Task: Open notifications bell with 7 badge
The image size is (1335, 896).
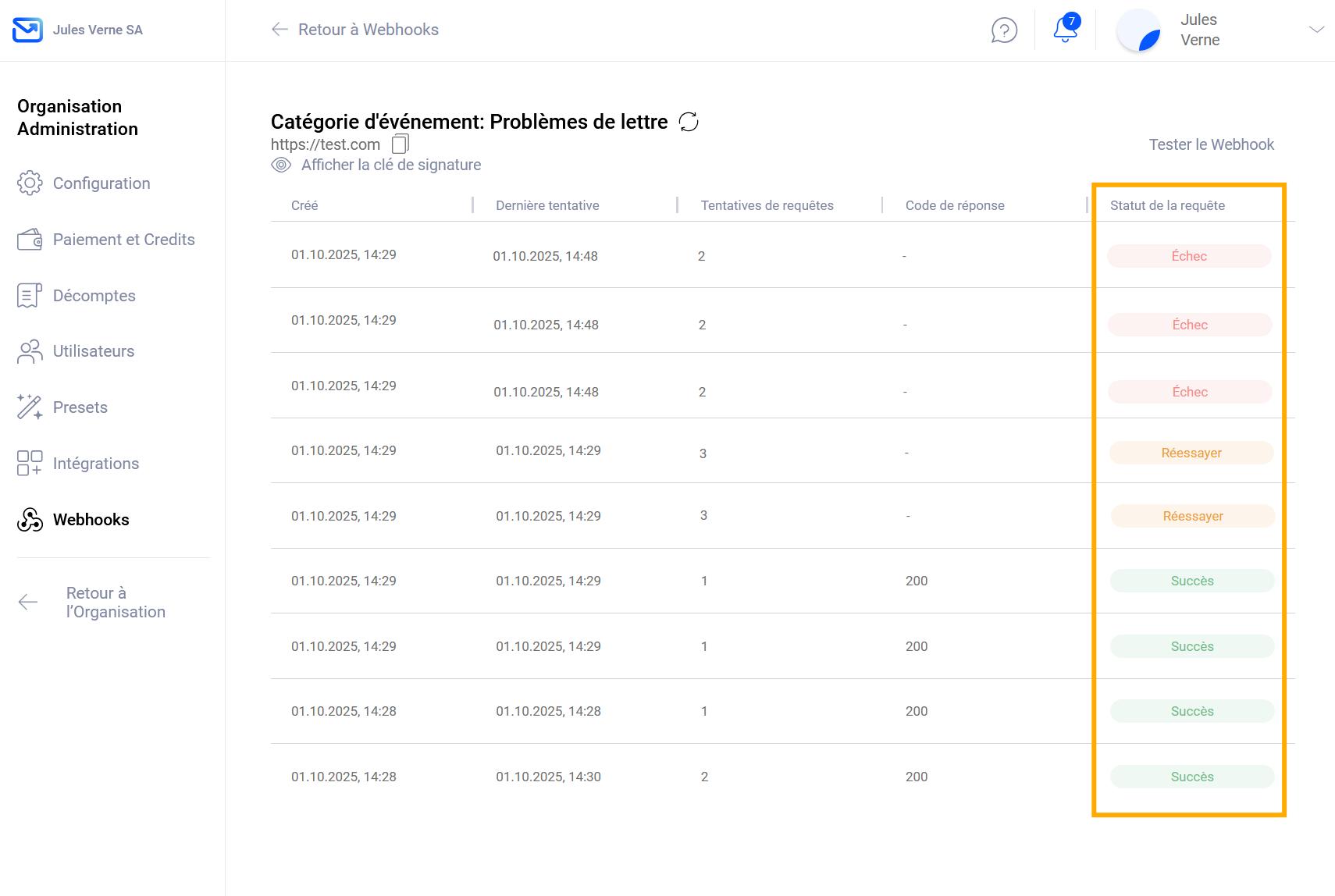Action: coord(1065,29)
